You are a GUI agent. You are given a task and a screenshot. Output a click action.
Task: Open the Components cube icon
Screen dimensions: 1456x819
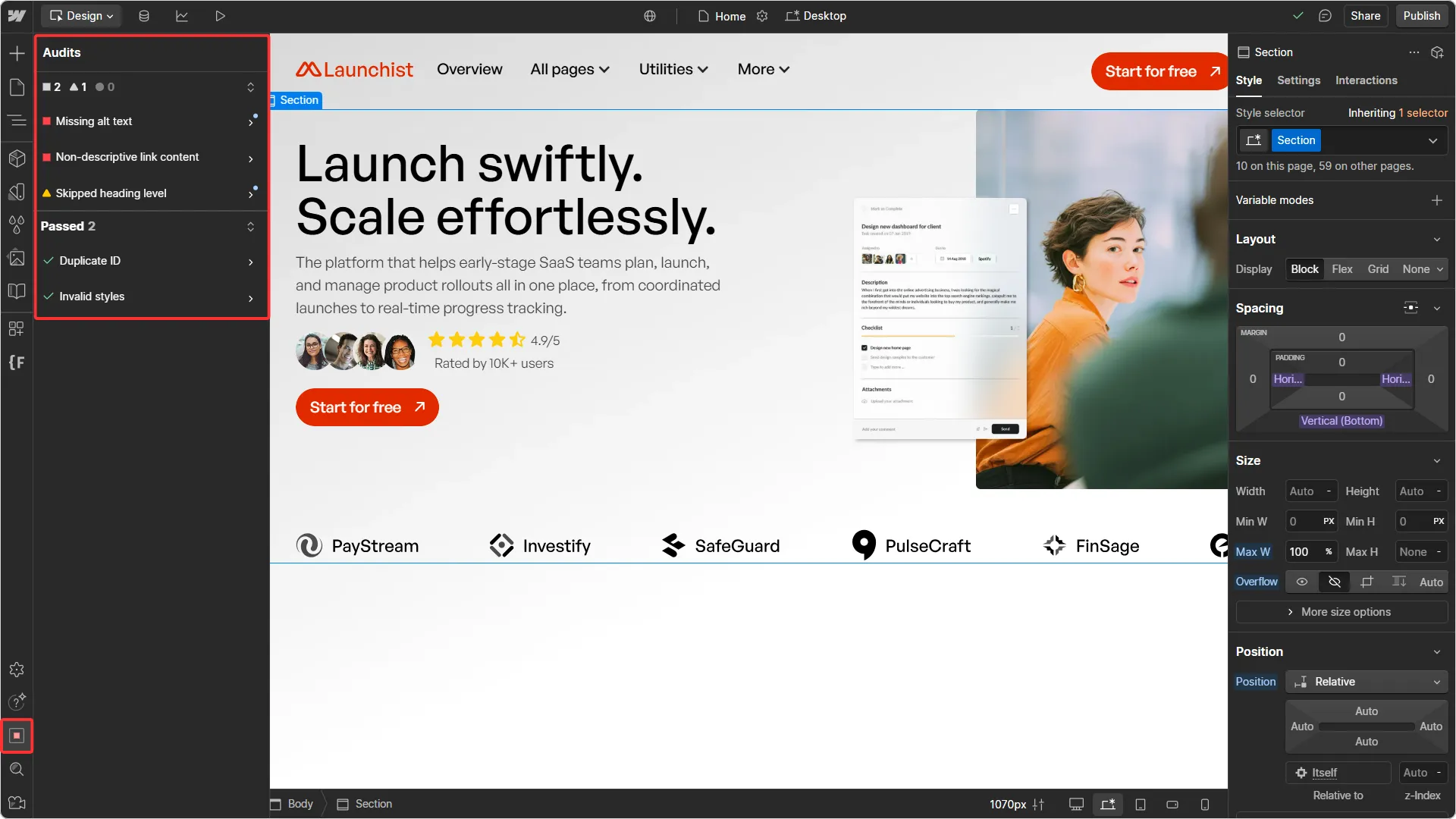pyautogui.click(x=17, y=158)
